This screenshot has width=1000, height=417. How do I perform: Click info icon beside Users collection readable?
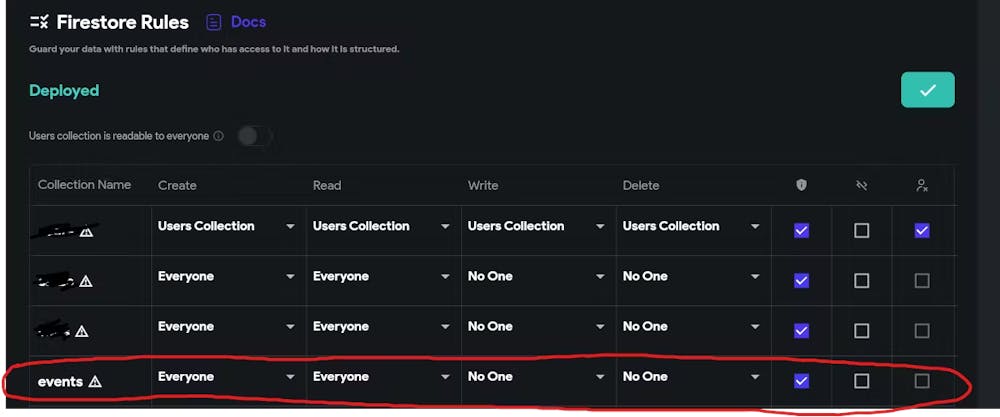[218, 136]
